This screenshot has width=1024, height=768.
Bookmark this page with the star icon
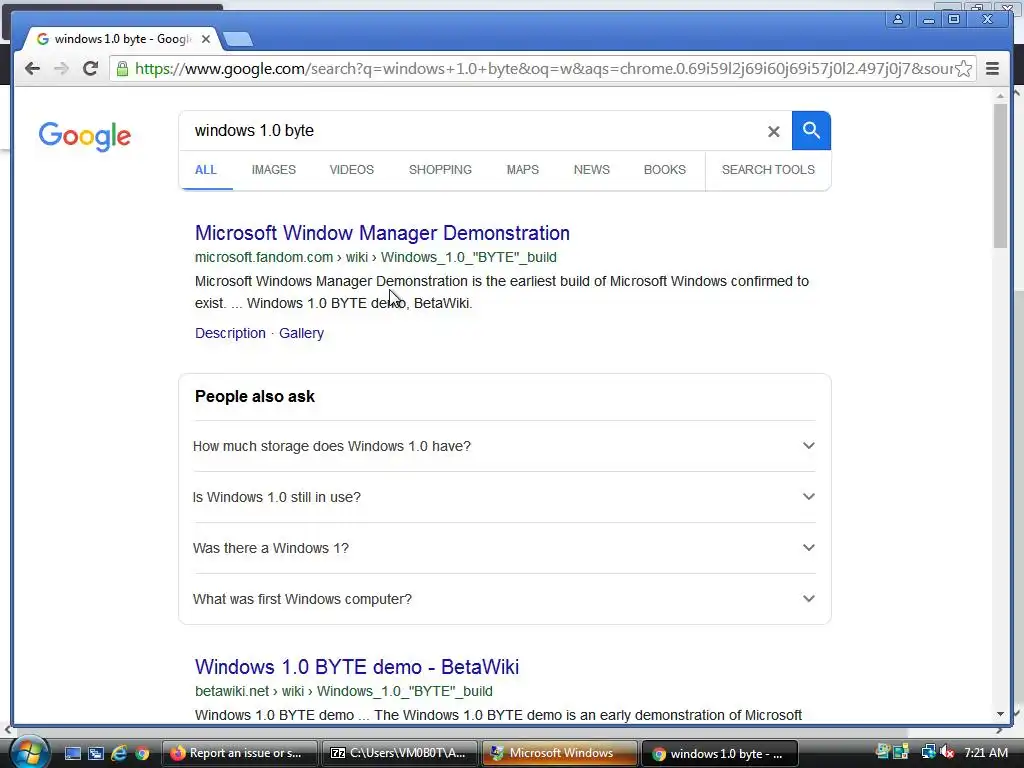(963, 69)
